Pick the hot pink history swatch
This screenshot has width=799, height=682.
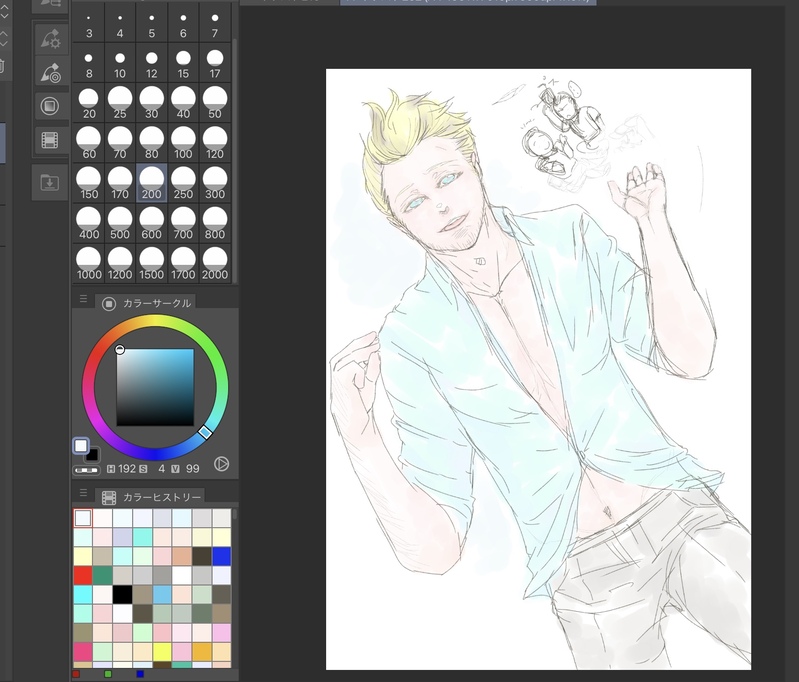click(83, 651)
